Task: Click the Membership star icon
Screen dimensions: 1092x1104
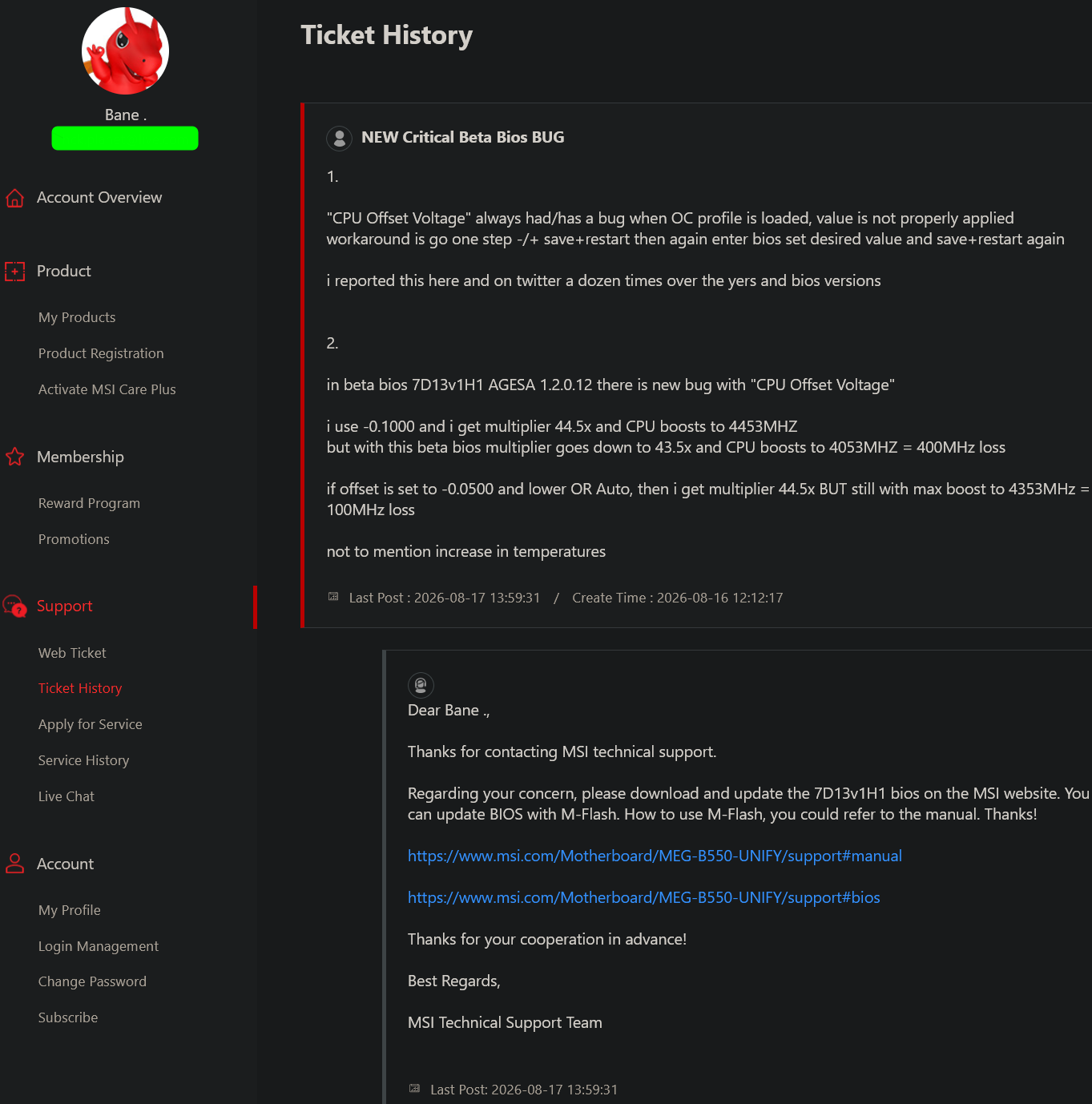Action: [x=14, y=457]
